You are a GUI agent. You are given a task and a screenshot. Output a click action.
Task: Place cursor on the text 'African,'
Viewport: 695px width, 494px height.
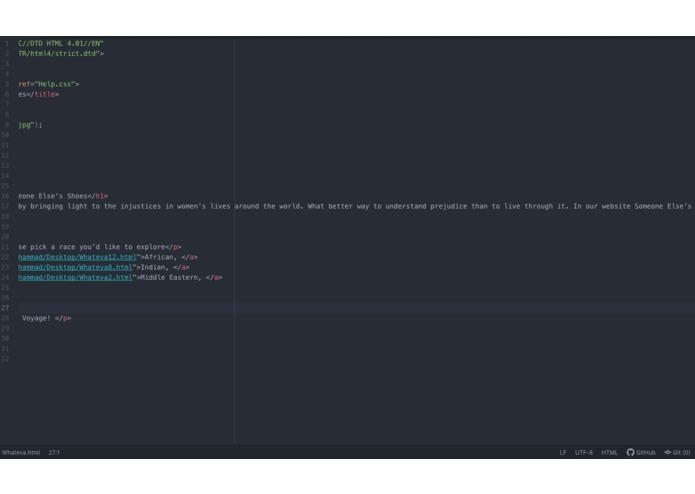[161, 257]
